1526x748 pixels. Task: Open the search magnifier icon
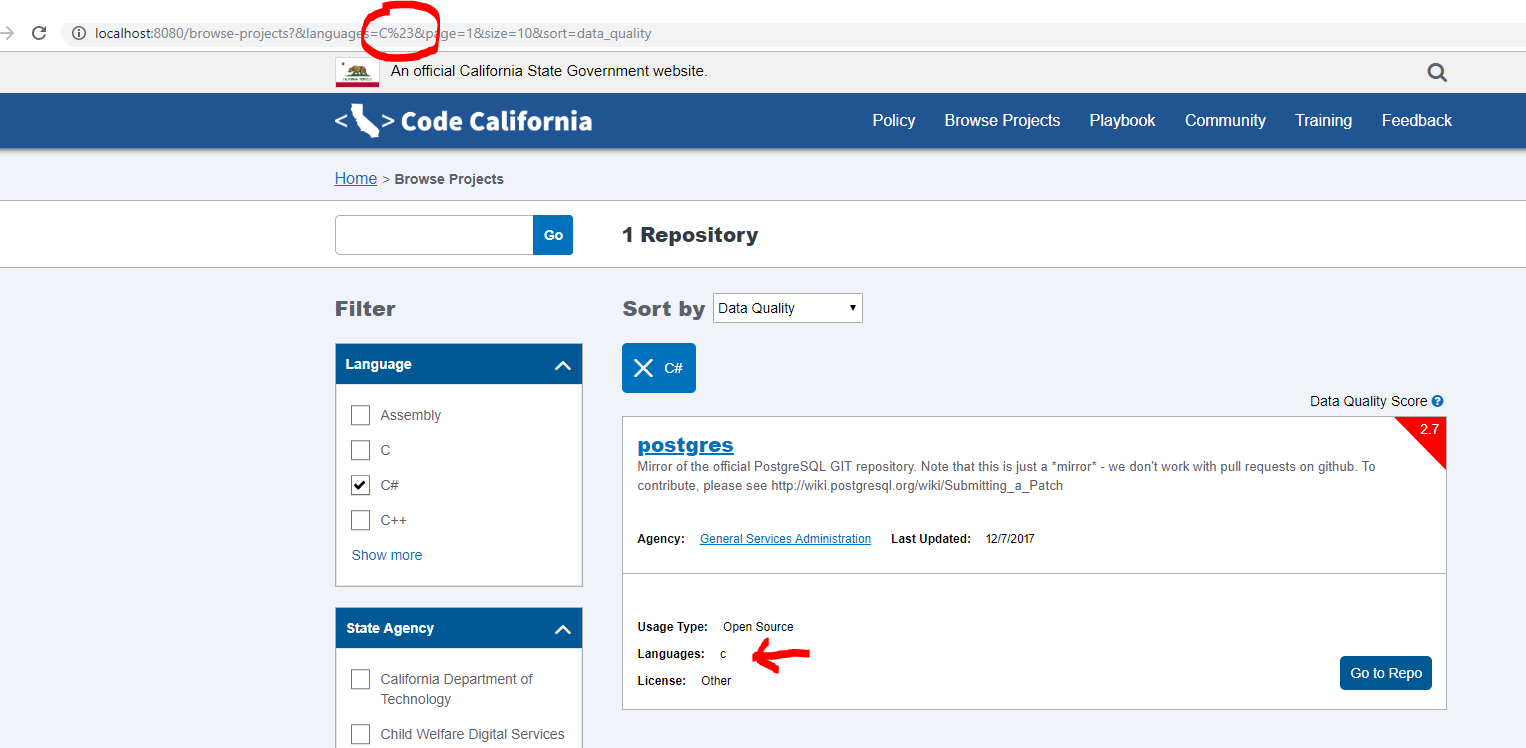(1437, 72)
